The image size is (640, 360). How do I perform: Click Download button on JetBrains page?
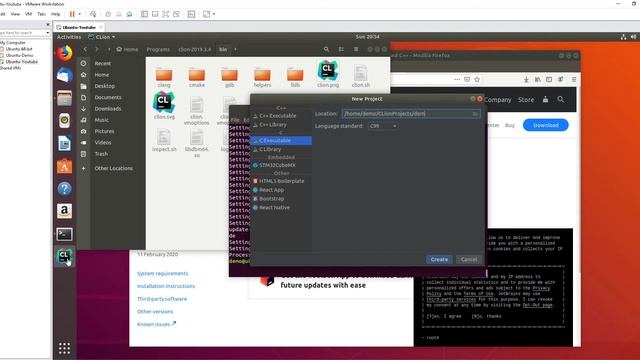[x=546, y=125]
